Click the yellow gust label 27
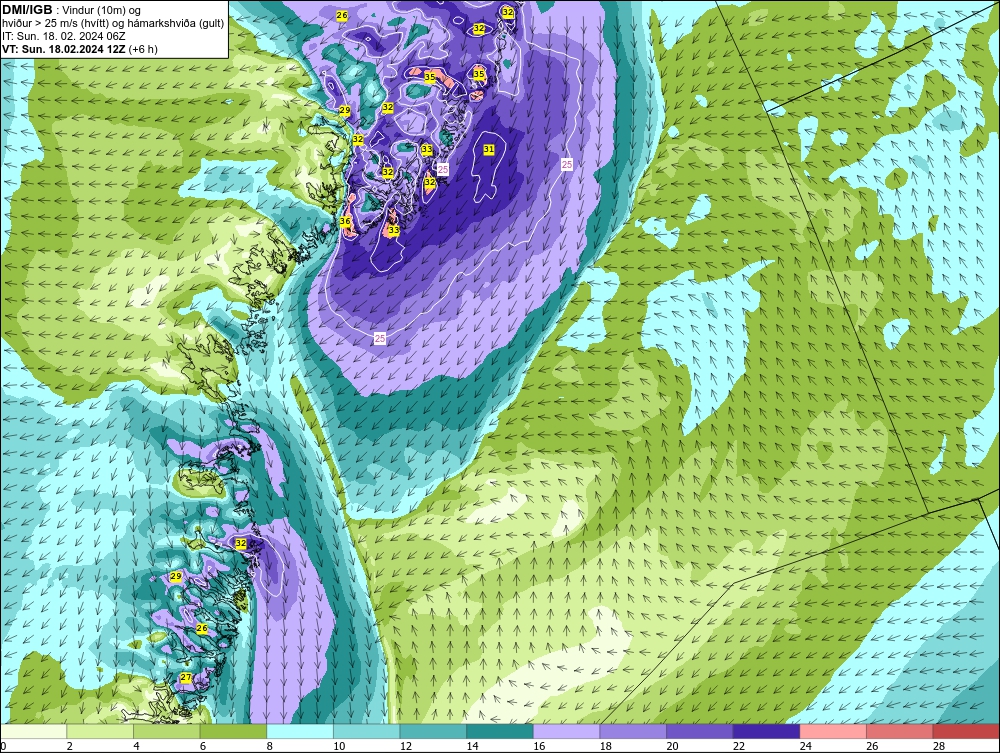Image resolution: width=1000 pixels, height=753 pixels. click(x=186, y=678)
